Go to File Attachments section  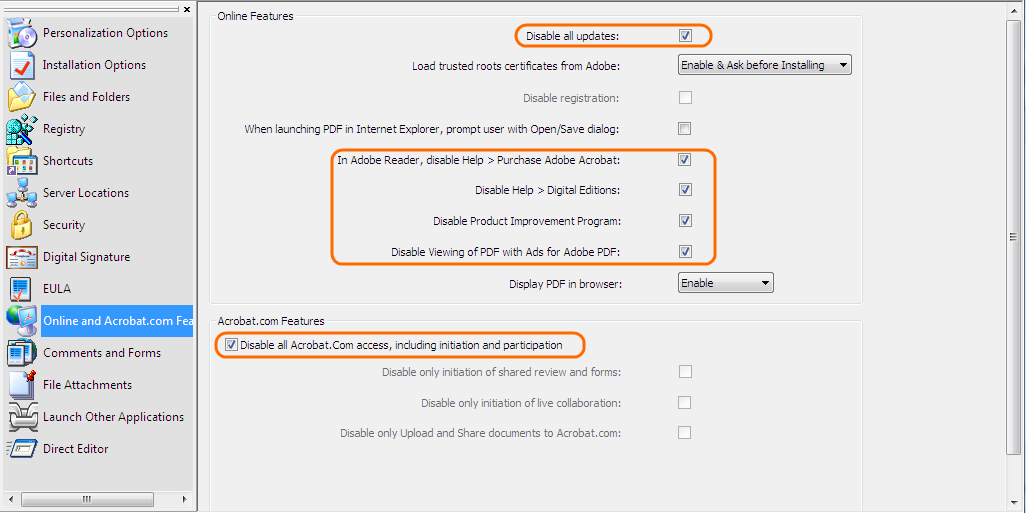[x=87, y=385]
